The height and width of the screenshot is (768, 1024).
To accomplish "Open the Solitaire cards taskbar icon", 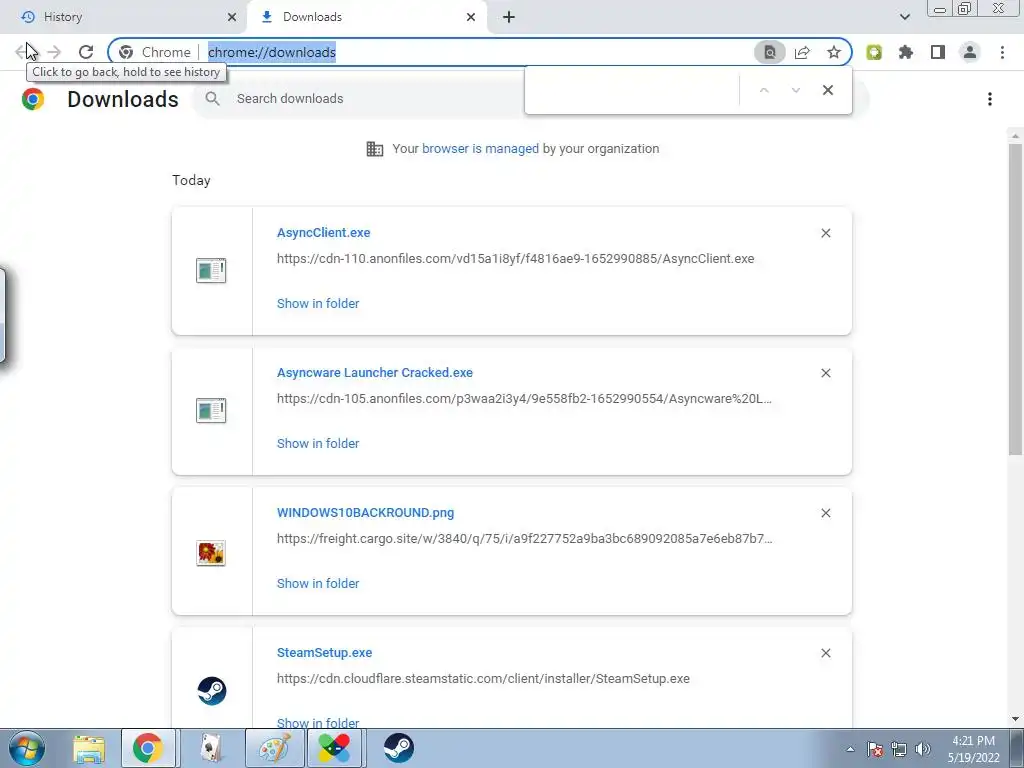I will point(210,748).
